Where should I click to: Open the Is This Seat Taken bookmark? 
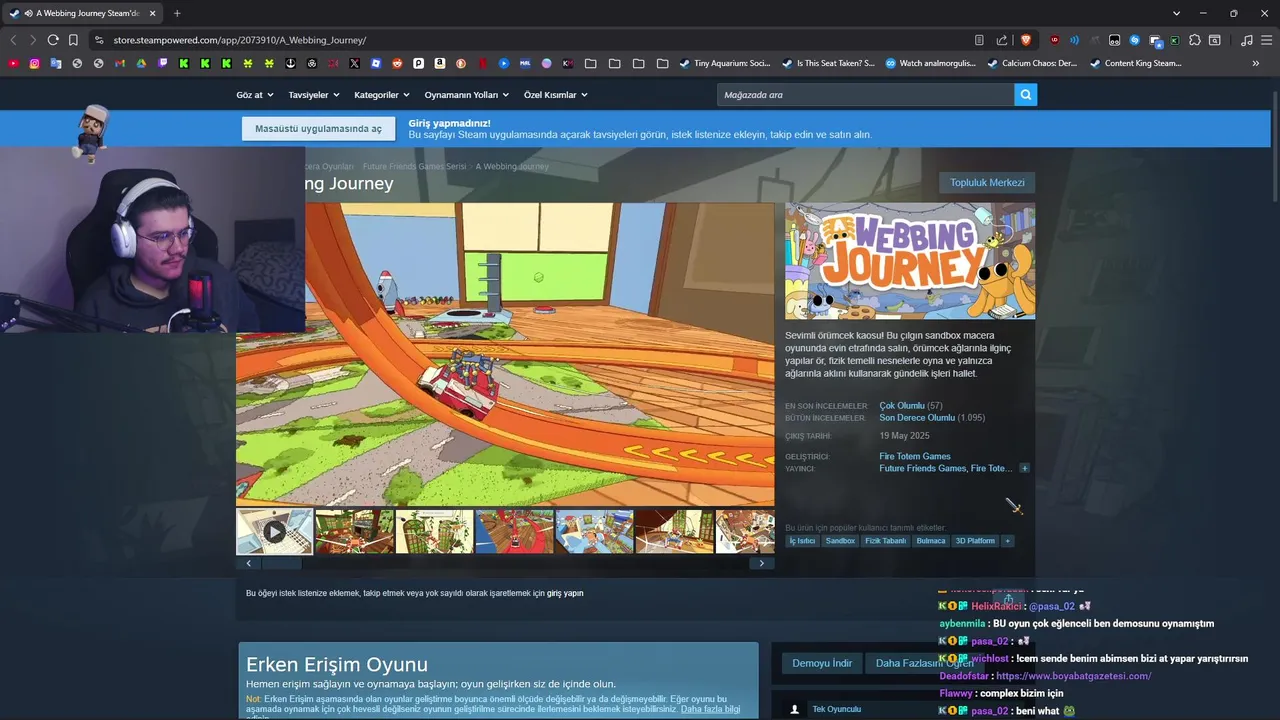coord(828,63)
